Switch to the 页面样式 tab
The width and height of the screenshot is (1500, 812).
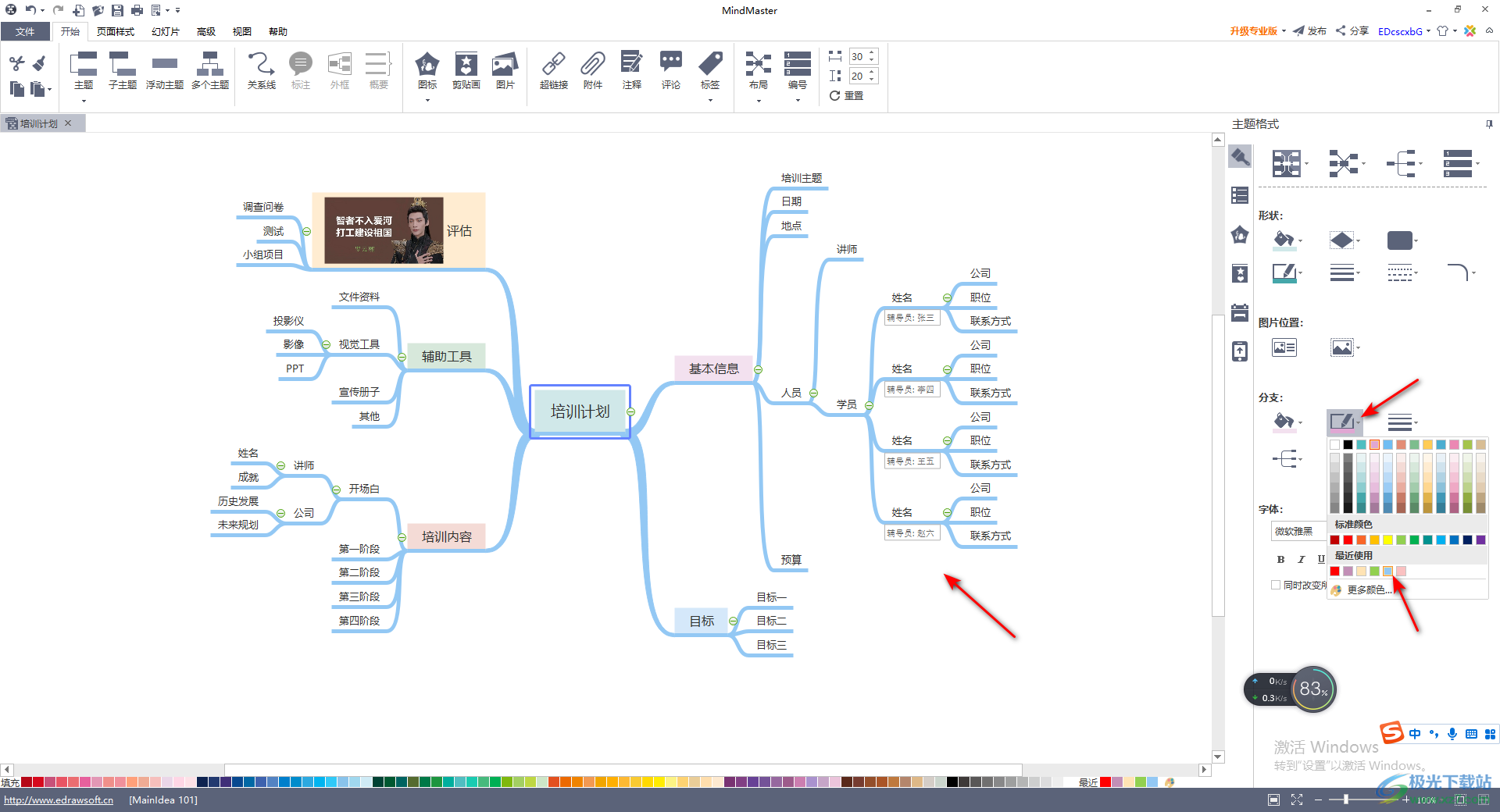click(x=116, y=31)
